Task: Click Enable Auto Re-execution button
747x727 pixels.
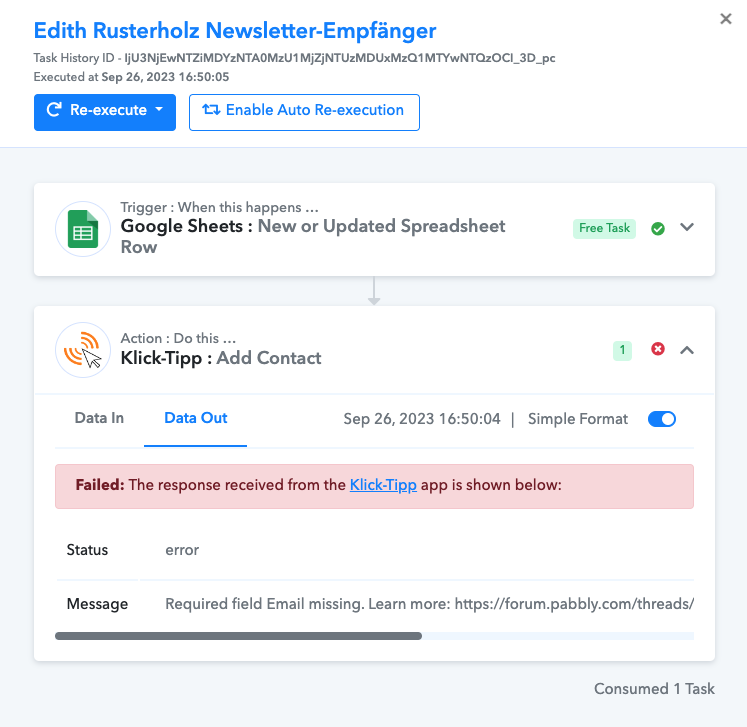Action: 304,112
